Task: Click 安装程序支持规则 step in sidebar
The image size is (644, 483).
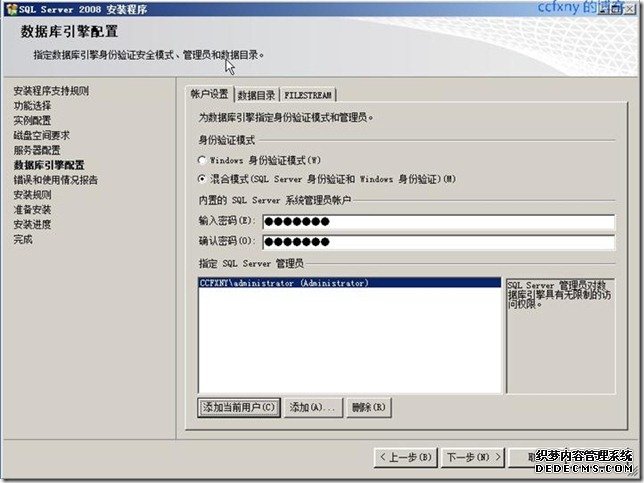Action: click(x=51, y=91)
